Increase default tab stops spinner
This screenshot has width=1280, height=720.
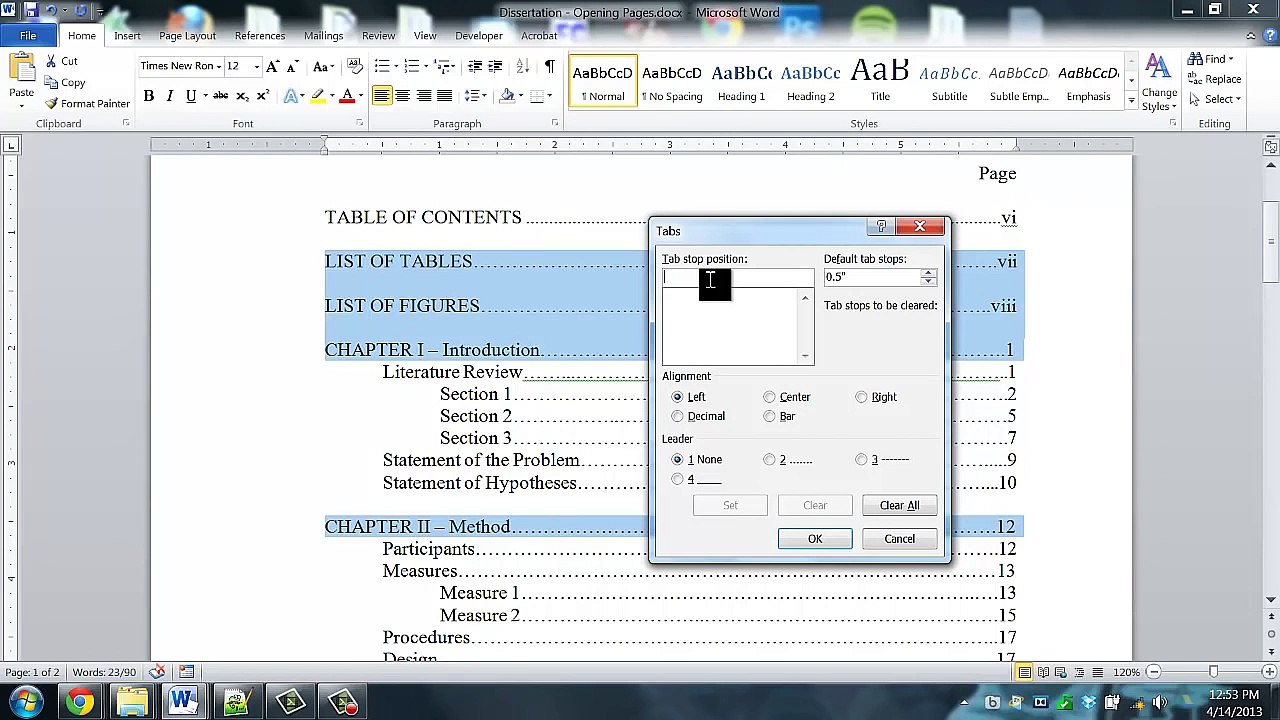pos(929,273)
